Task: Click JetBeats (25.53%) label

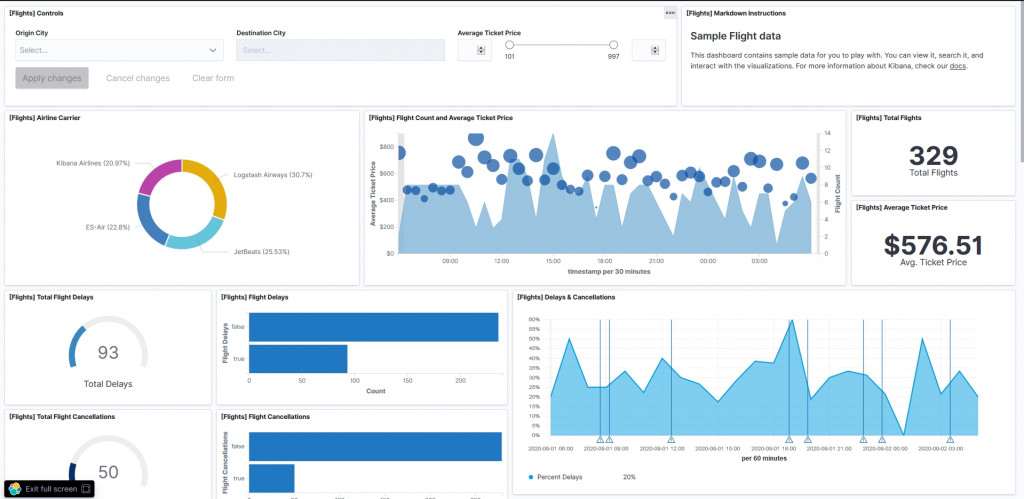Action: click(261, 251)
